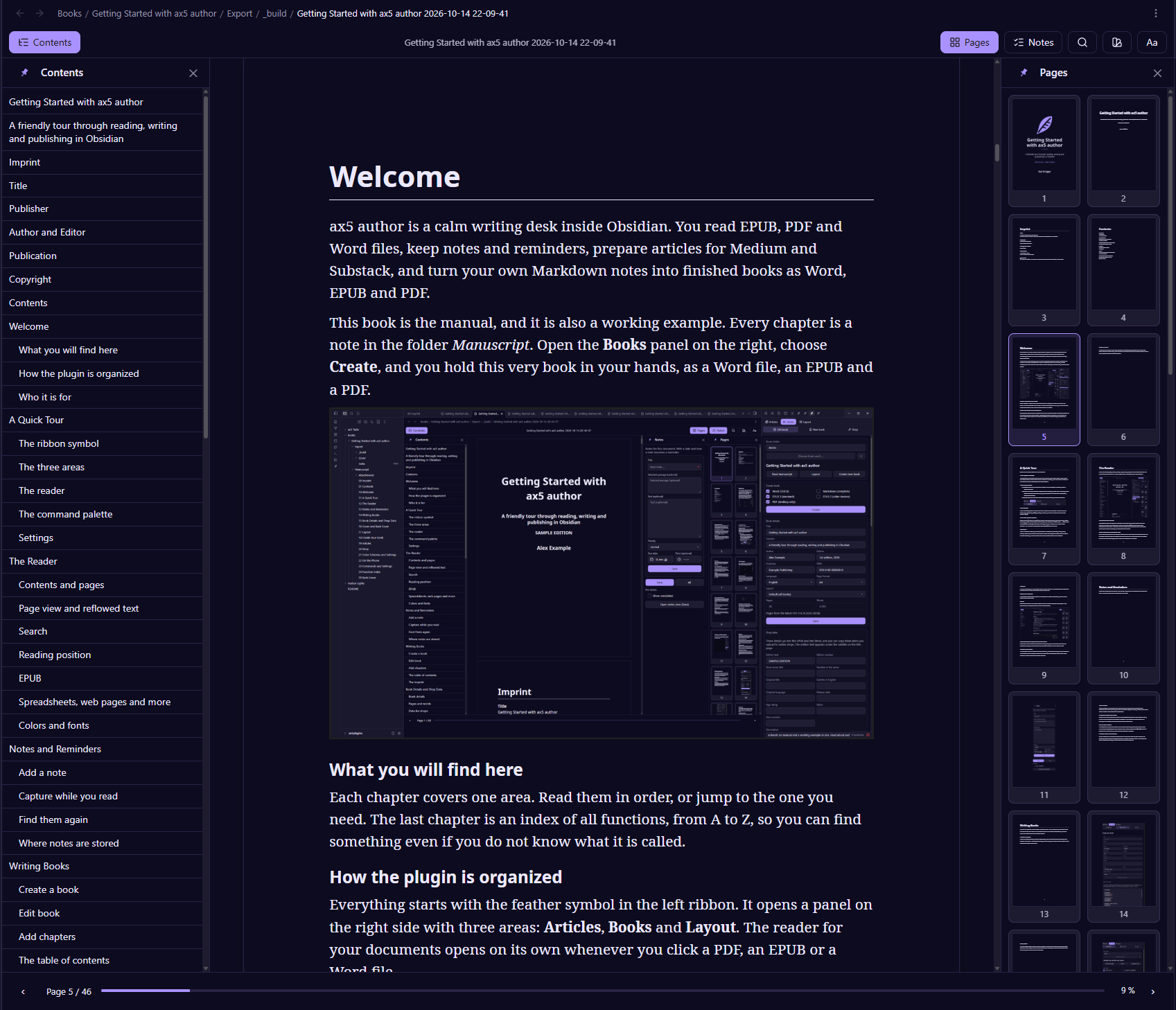Open 'The ribbon symbol' entry
Image resolution: width=1176 pixels, height=1010 pixels.
103,443
